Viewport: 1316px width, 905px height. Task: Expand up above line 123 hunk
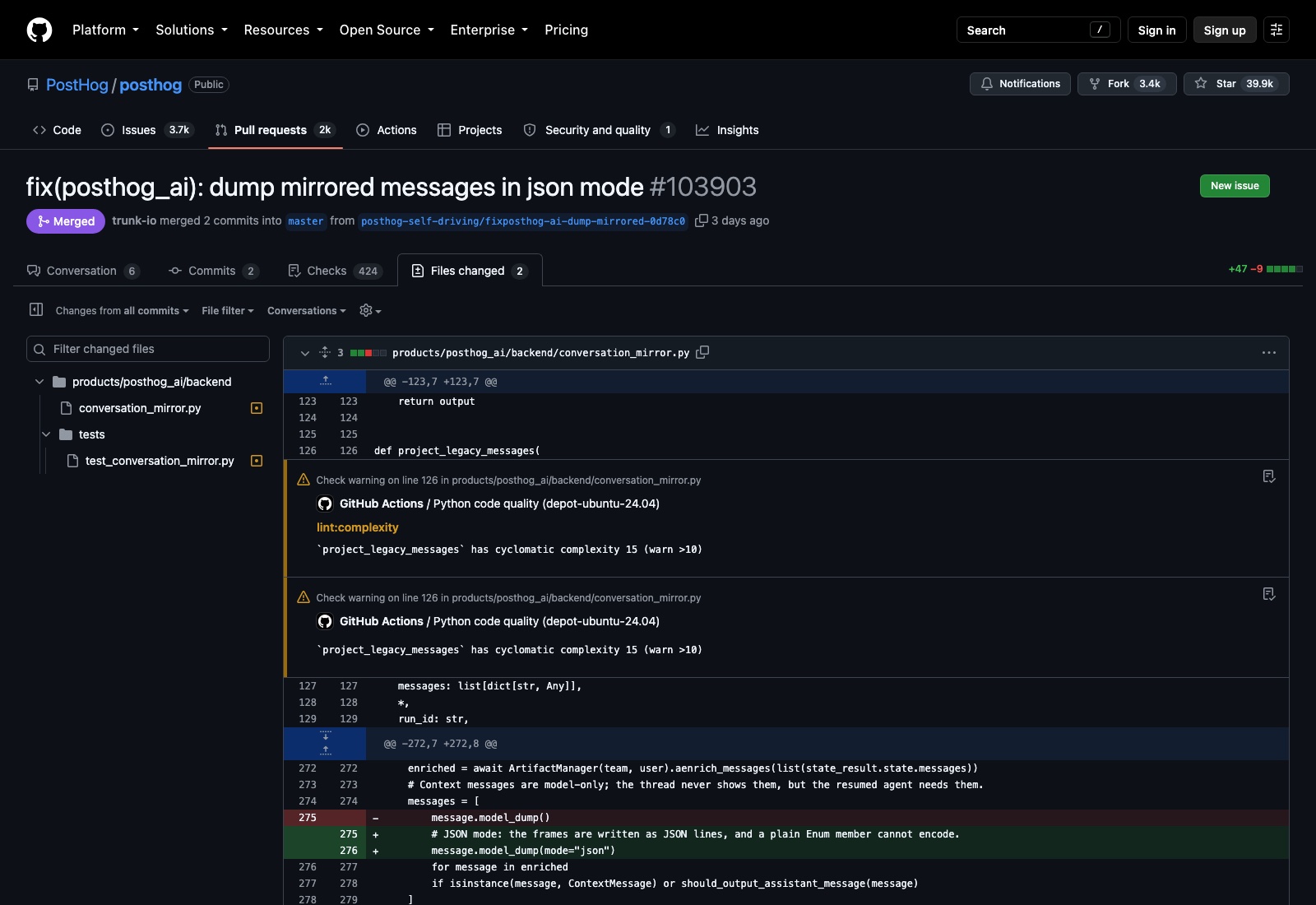pyautogui.click(x=325, y=381)
